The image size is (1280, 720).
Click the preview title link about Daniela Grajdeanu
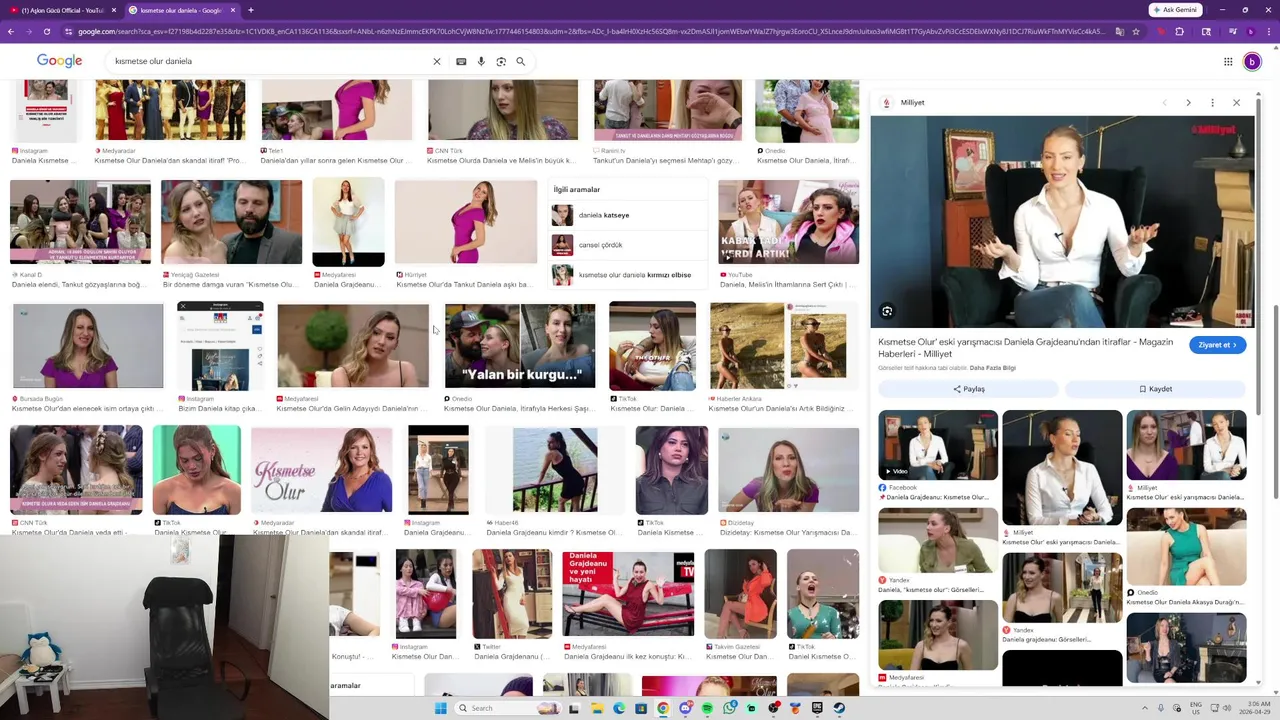[x=1026, y=348]
